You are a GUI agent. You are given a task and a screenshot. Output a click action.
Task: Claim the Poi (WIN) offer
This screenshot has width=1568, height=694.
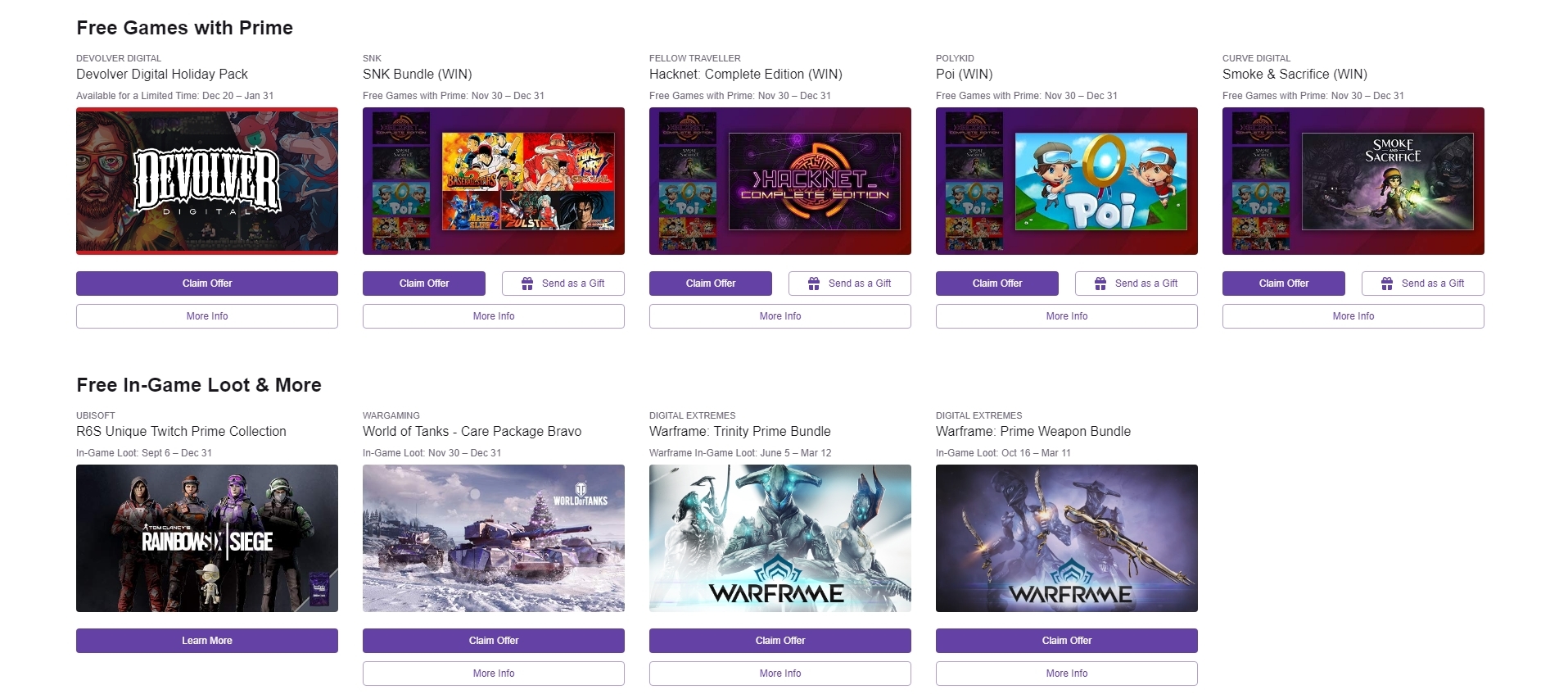pos(997,283)
